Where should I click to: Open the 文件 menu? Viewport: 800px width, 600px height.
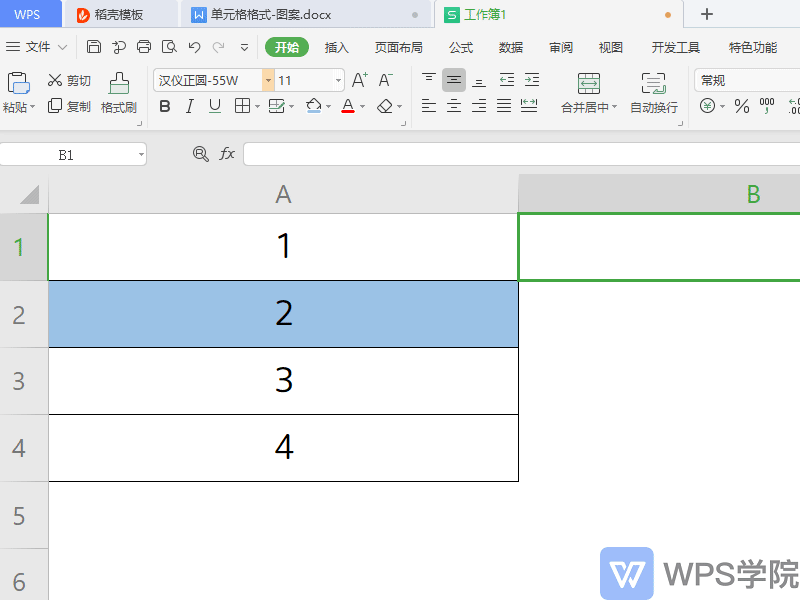(36, 47)
